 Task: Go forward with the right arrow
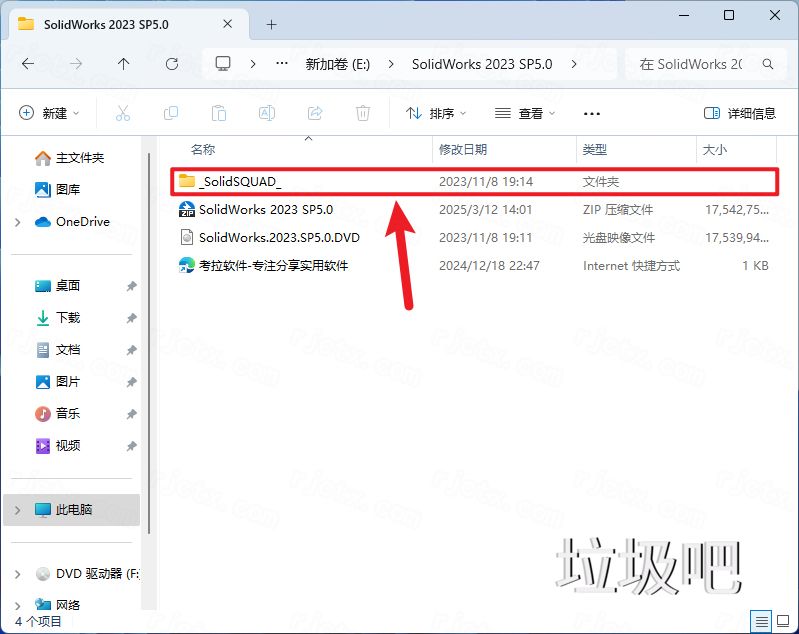76,64
